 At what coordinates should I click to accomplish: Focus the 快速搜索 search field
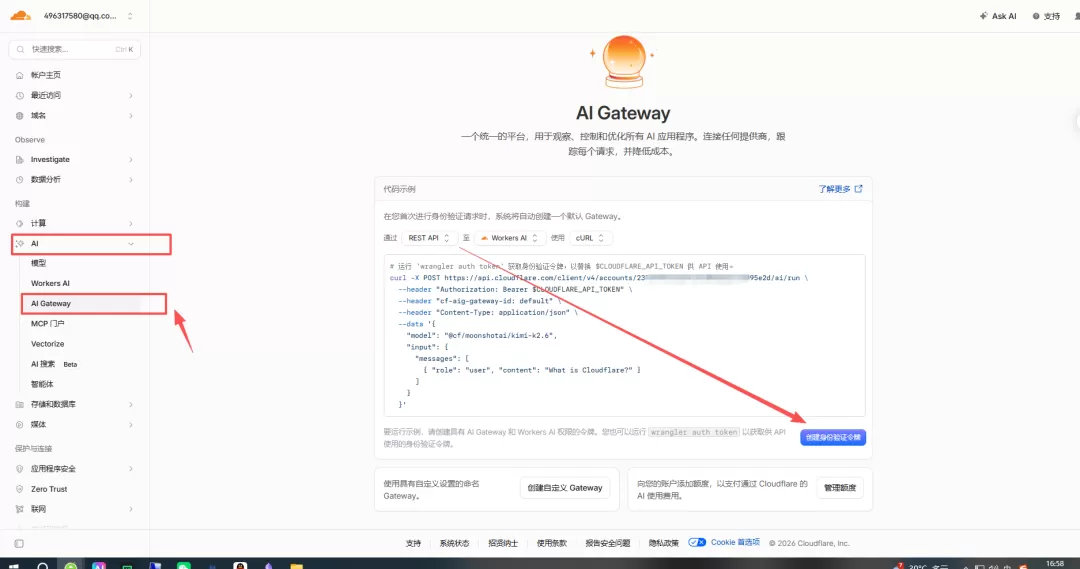pyautogui.click(x=74, y=49)
